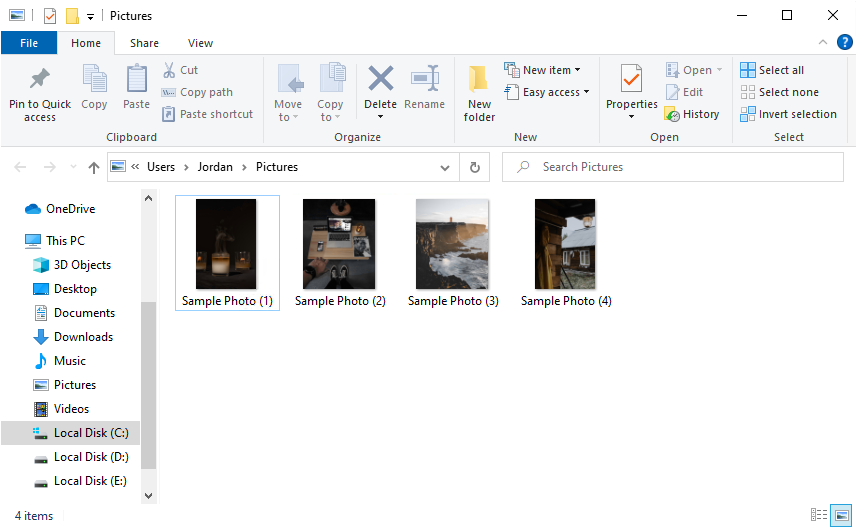Rename the selected file
This screenshot has width=856, height=527.
tap(425, 87)
